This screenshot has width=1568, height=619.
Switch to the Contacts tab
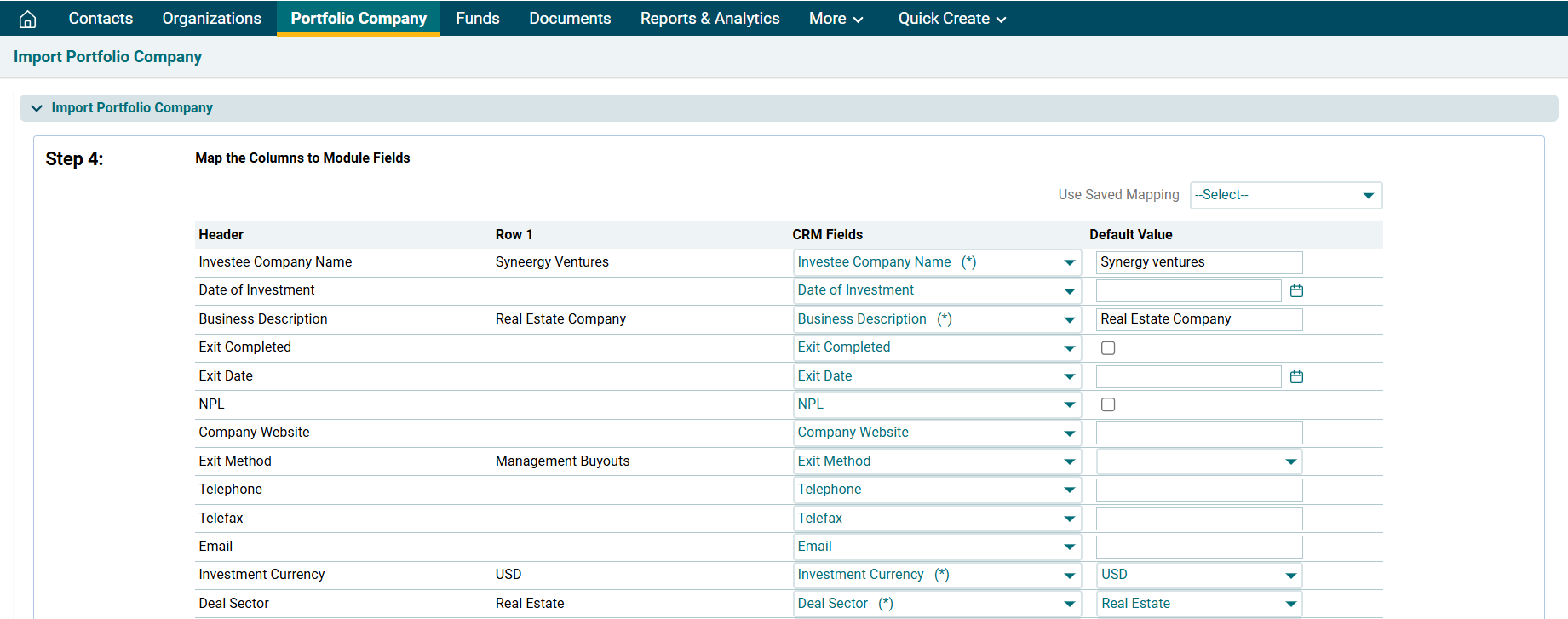click(x=101, y=19)
